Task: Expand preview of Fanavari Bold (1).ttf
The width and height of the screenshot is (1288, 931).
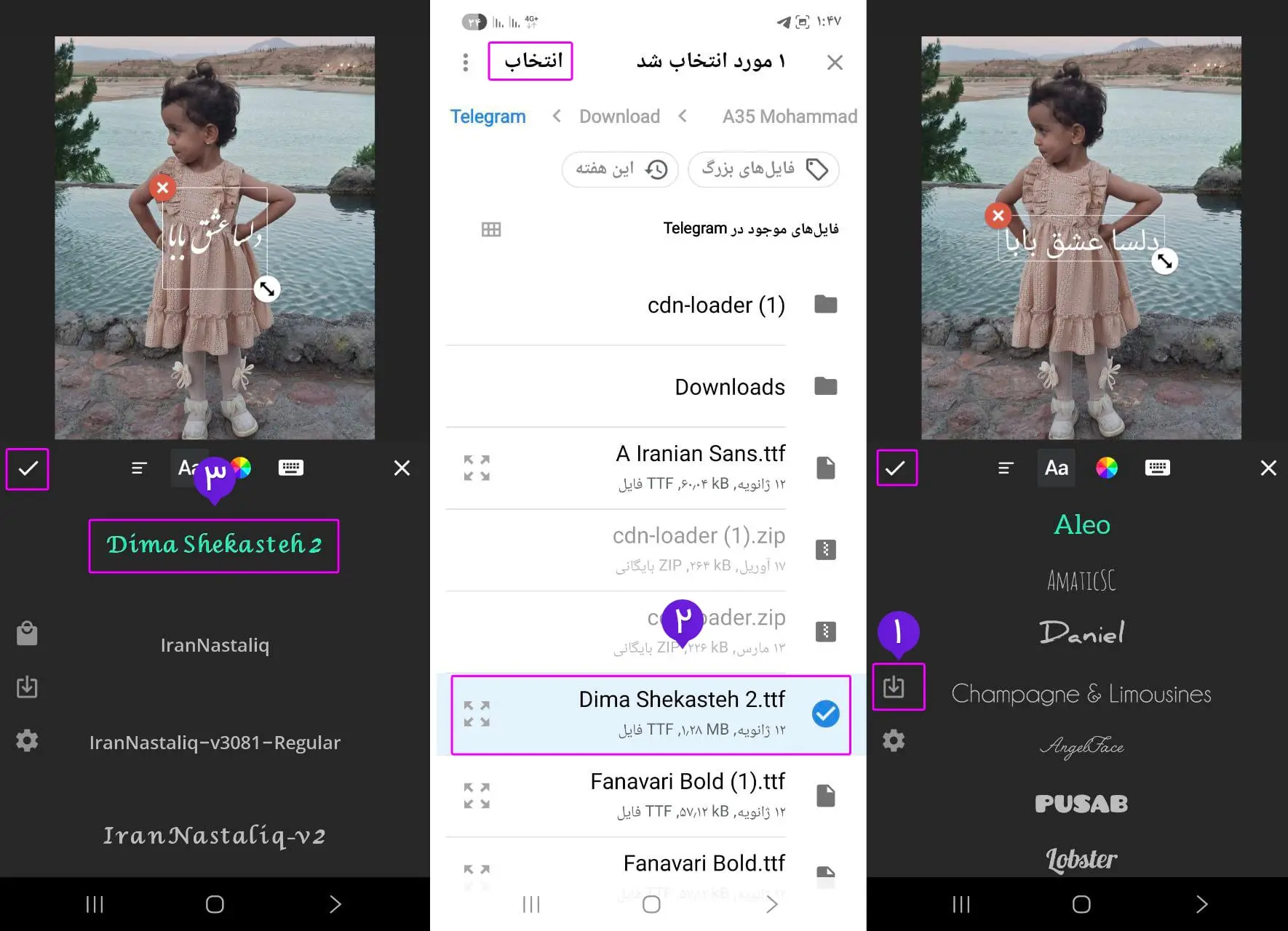Action: (x=477, y=796)
